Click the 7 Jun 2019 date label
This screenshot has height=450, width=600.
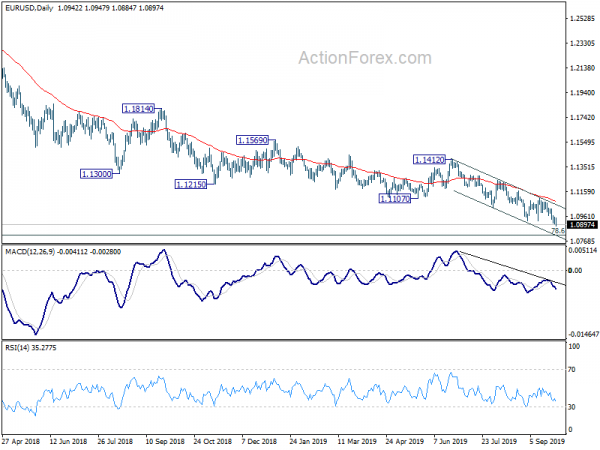click(x=450, y=441)
